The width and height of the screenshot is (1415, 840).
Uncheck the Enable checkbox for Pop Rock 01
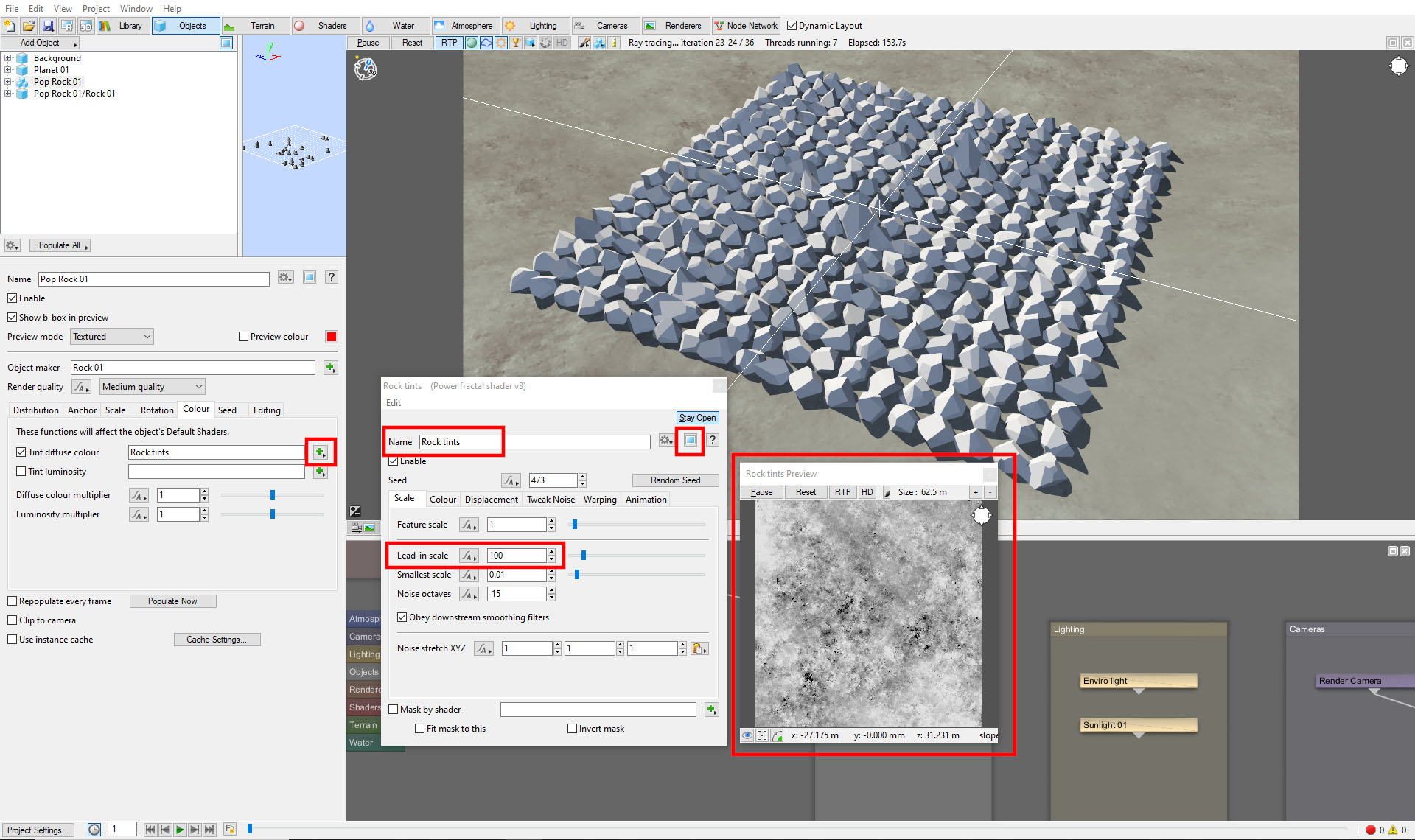point(13,298)
